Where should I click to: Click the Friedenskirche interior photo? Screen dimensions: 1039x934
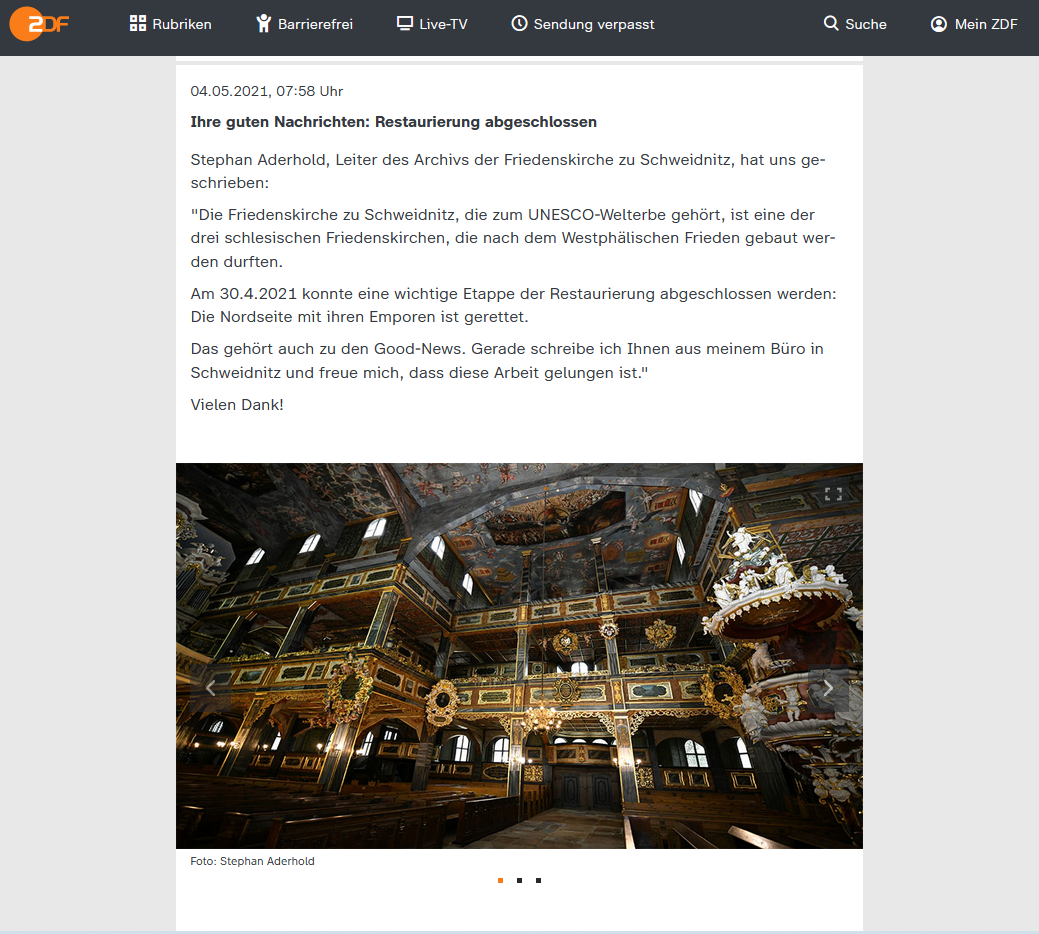pyautogui.click(x=519, y=656)
